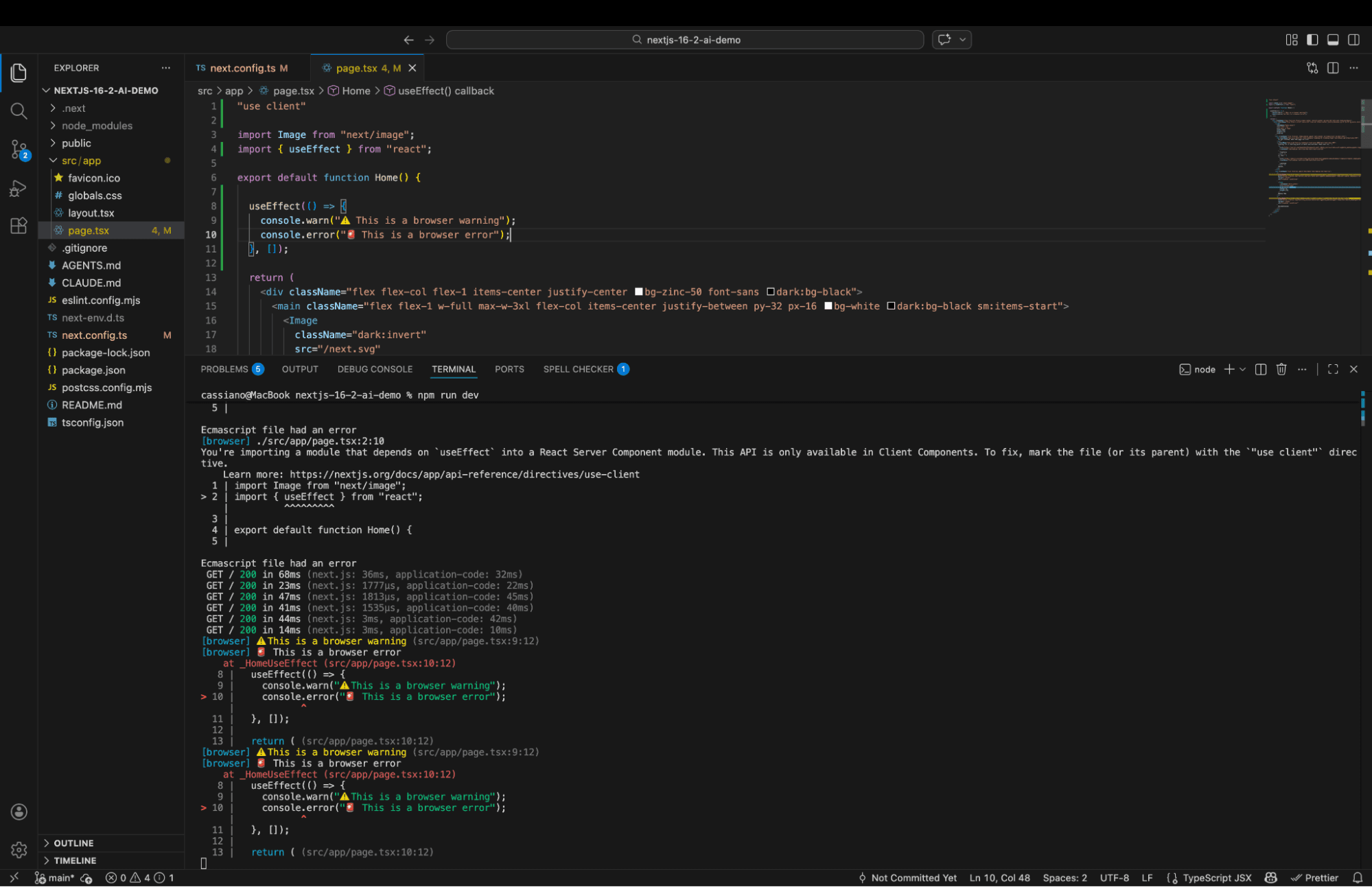Toggle the bottom panel visibility
1372x887 pixels.
click(x=1333, y=40)
